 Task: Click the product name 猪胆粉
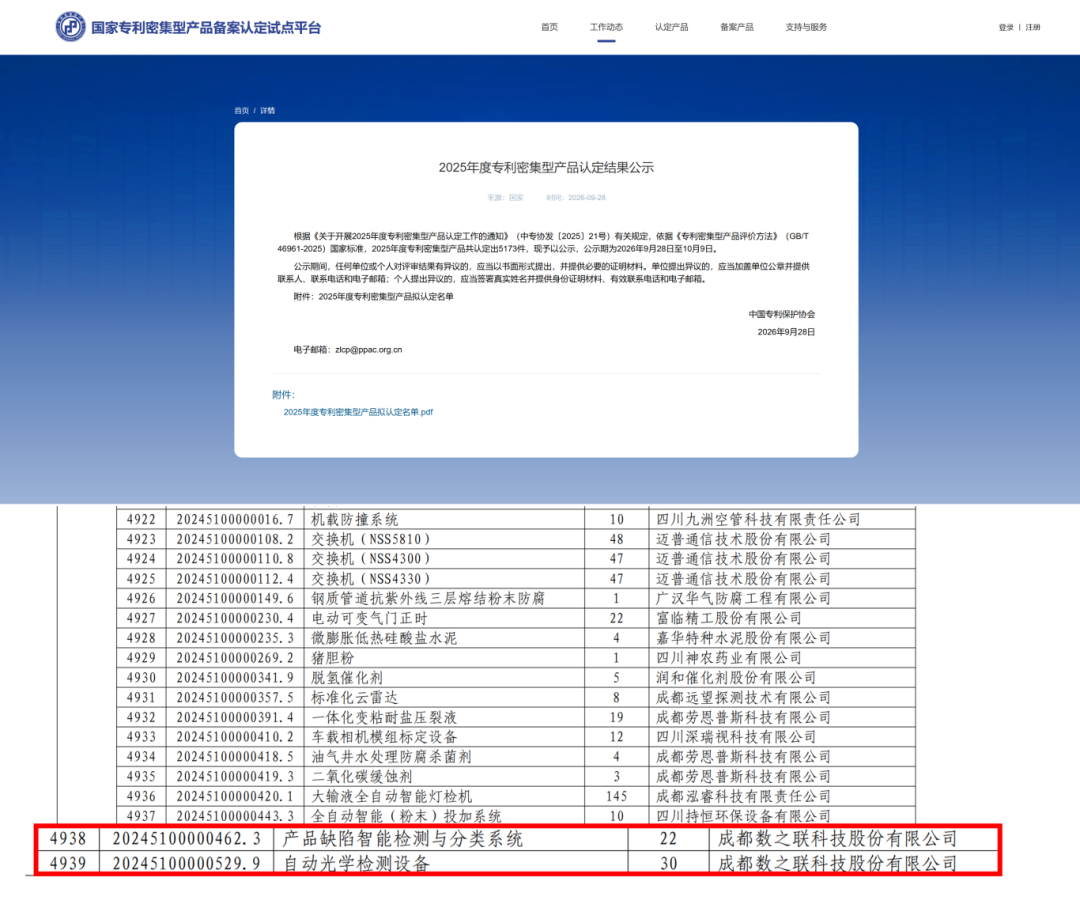click(333, 658)
